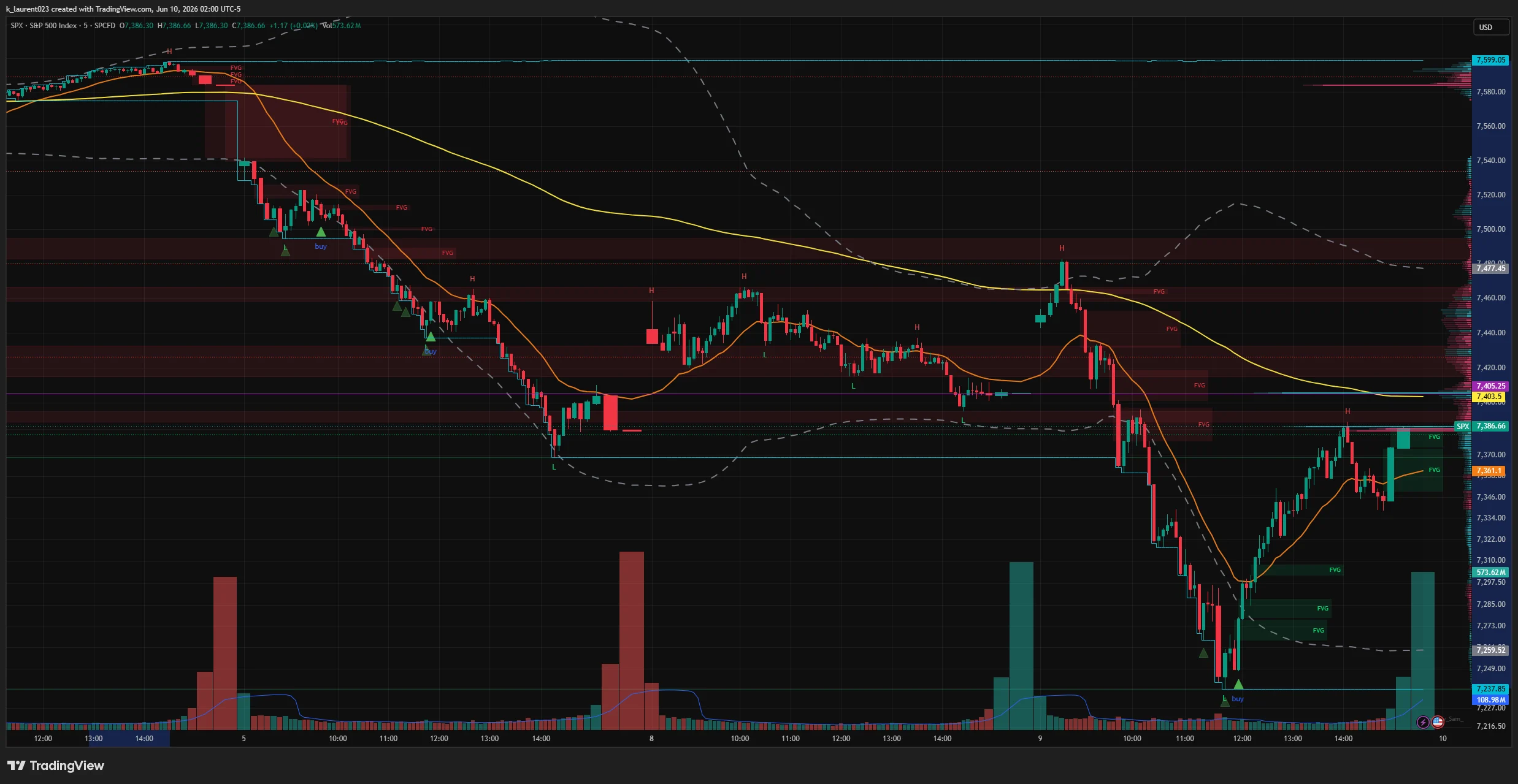Click the cyan 7,599.05 price label

1490,60
